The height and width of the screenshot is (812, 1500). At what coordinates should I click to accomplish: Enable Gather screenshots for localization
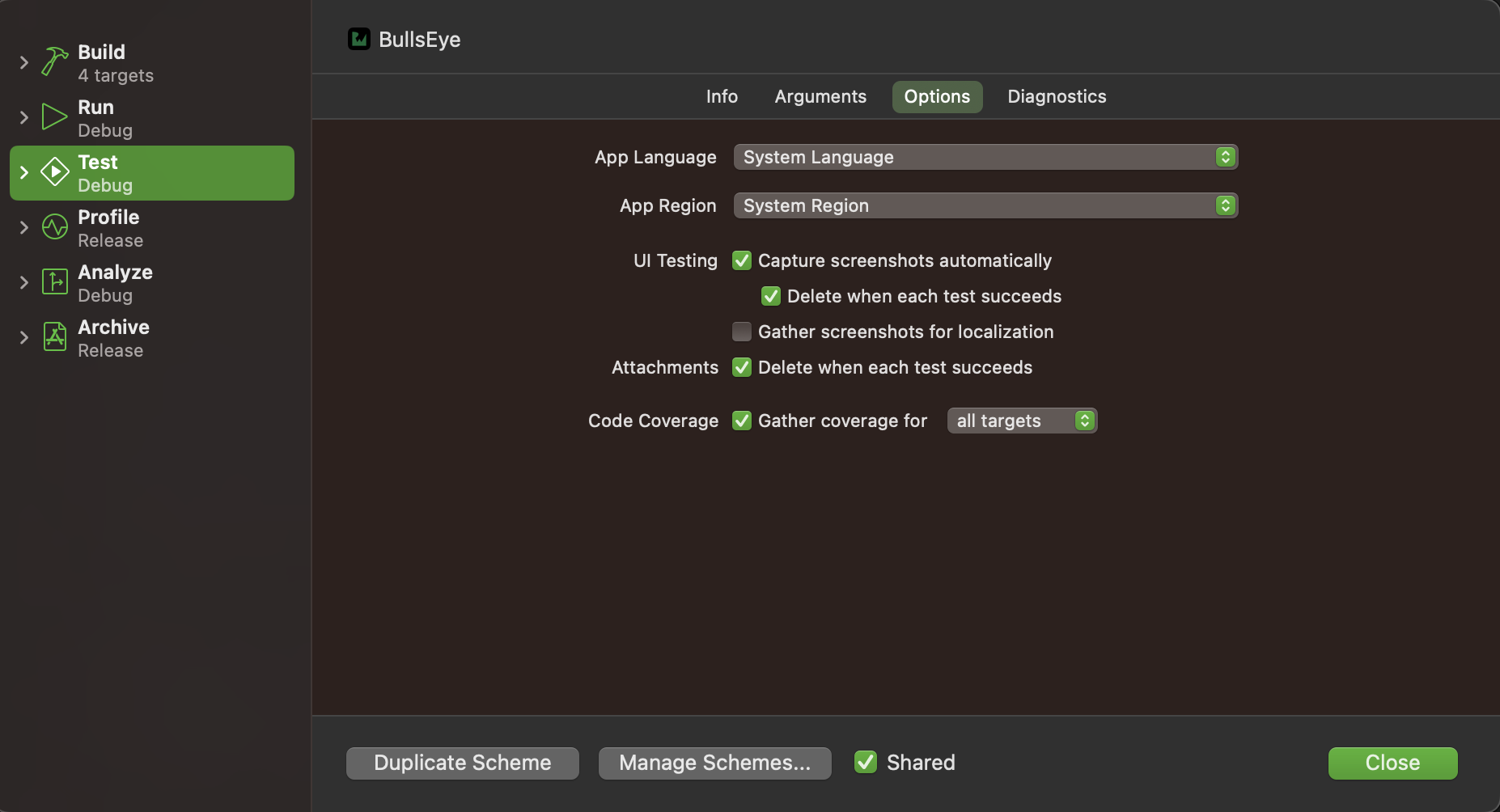pyautogui.click(x=742, y=332)
